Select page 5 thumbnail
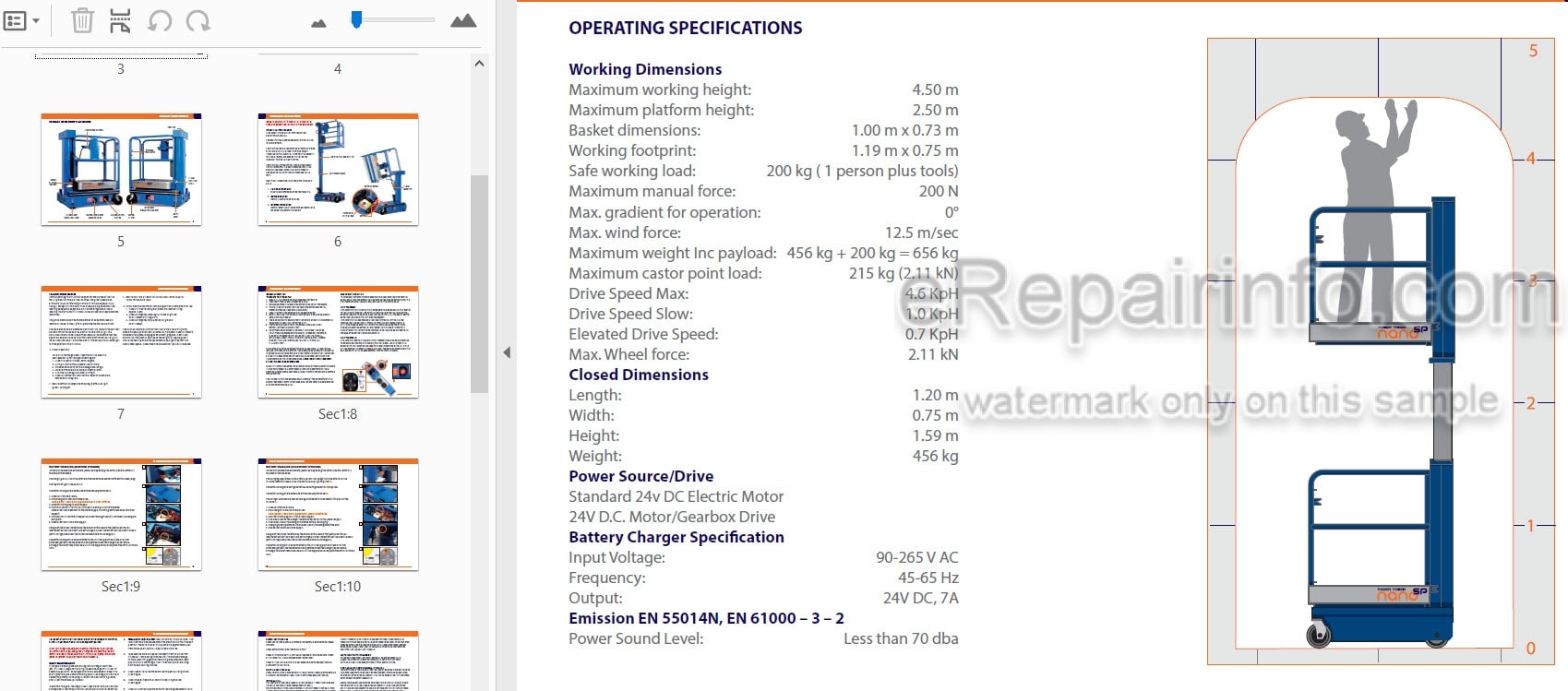Screen dimensions: 1568x691 [121, 170]
